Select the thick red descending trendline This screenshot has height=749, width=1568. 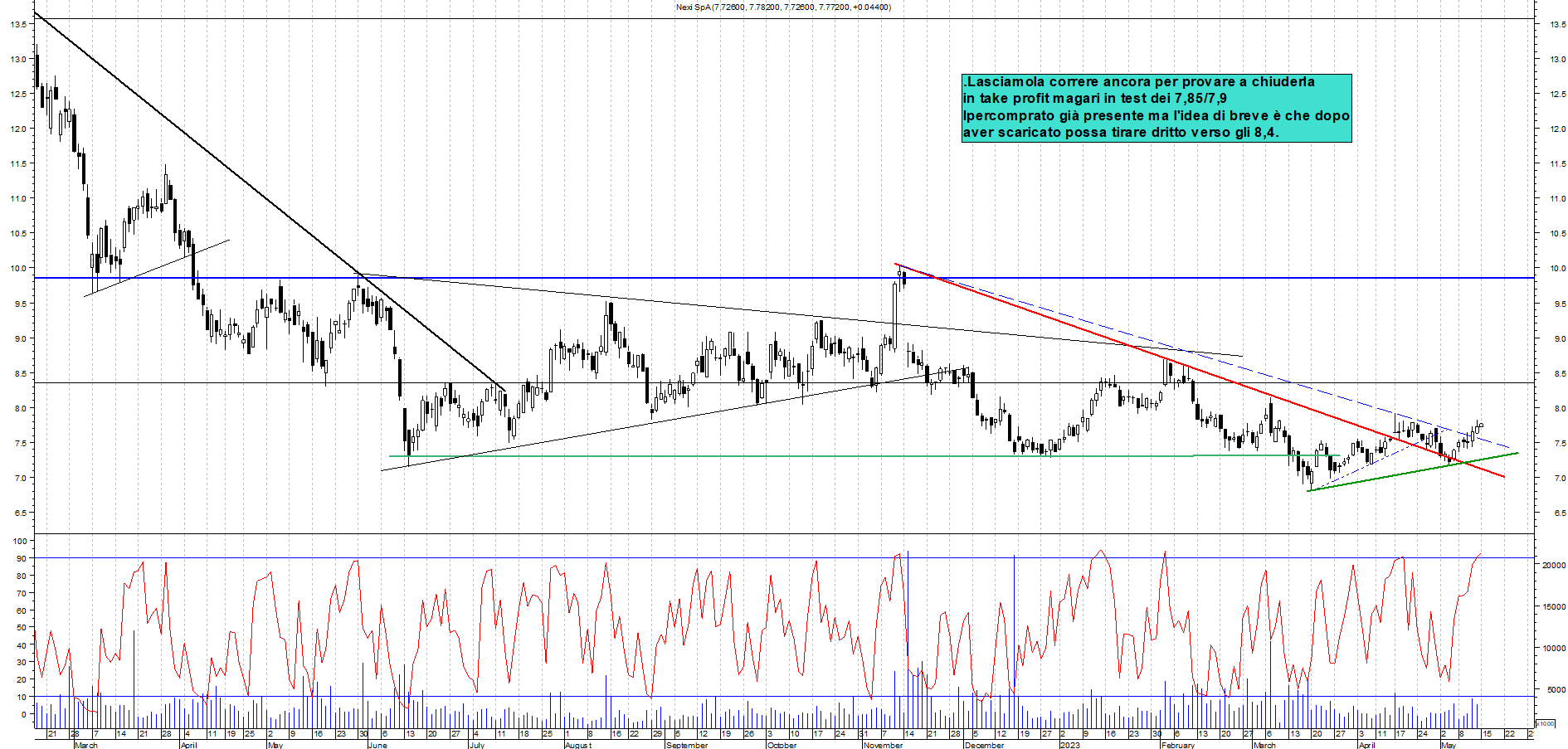click(x=1199, y=370)
